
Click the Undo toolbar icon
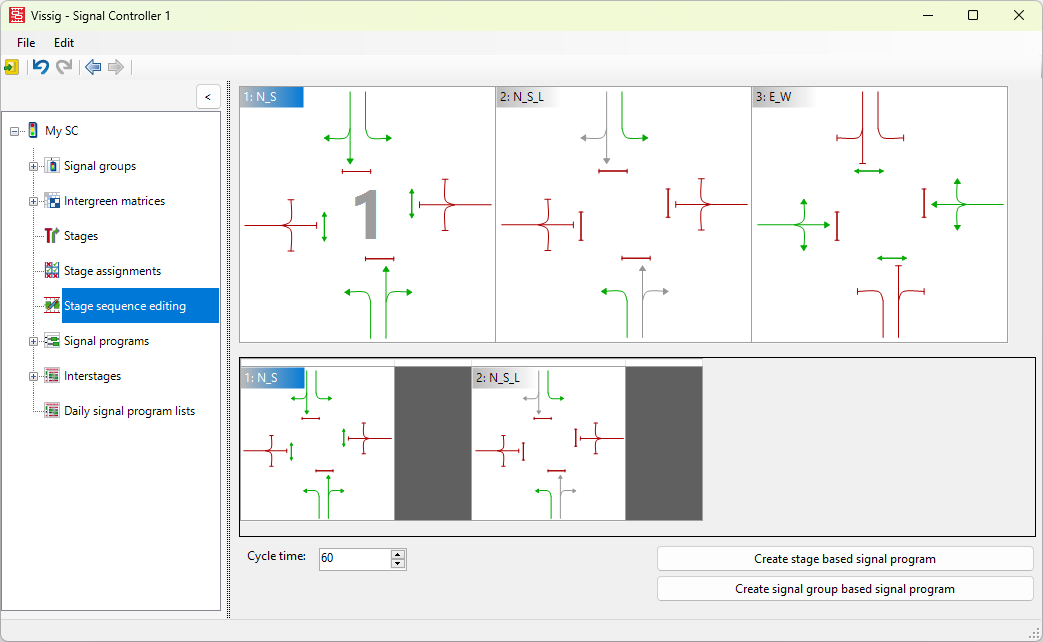(41, 67)
